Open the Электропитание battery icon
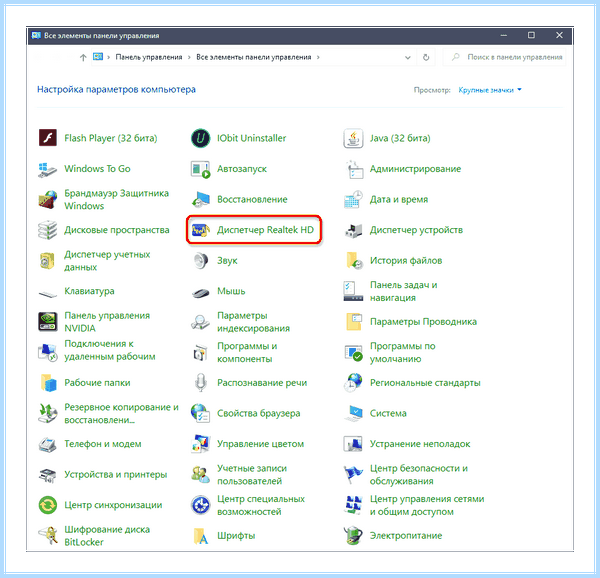The width and height of the screenshot is (600, 578). tap(353, 536)
